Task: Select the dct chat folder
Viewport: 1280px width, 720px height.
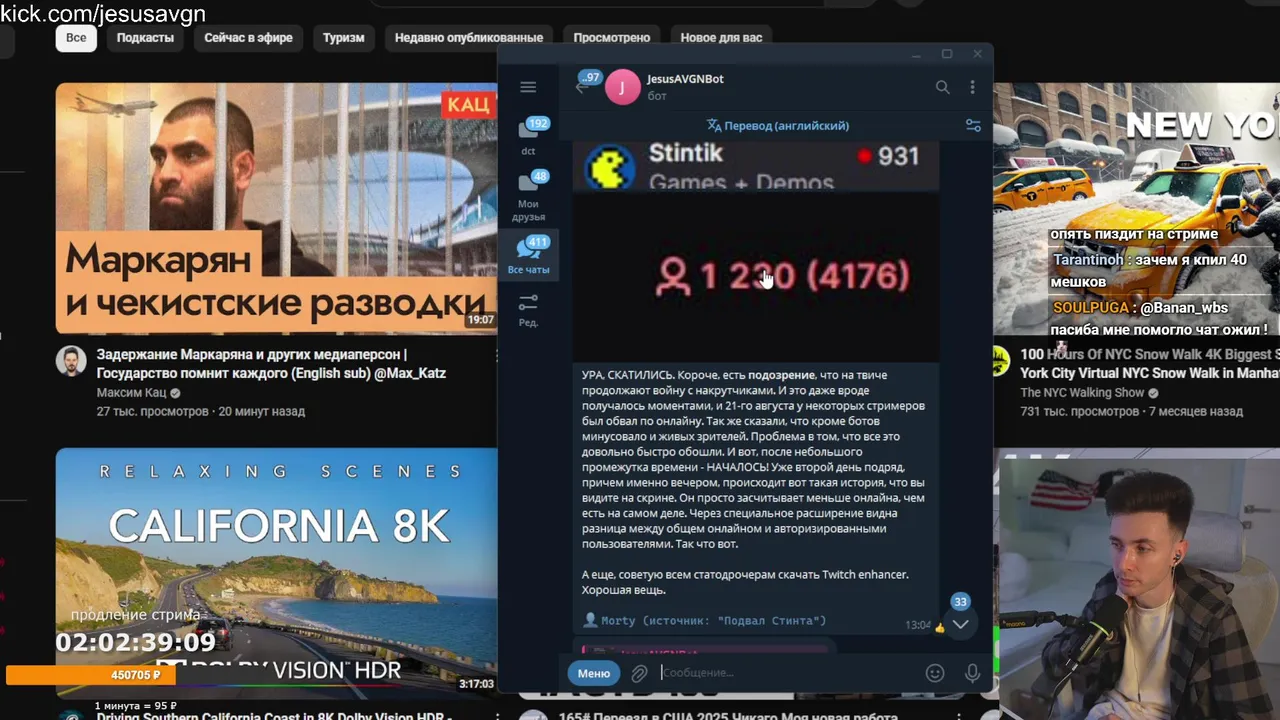Action: pos(528,136)
